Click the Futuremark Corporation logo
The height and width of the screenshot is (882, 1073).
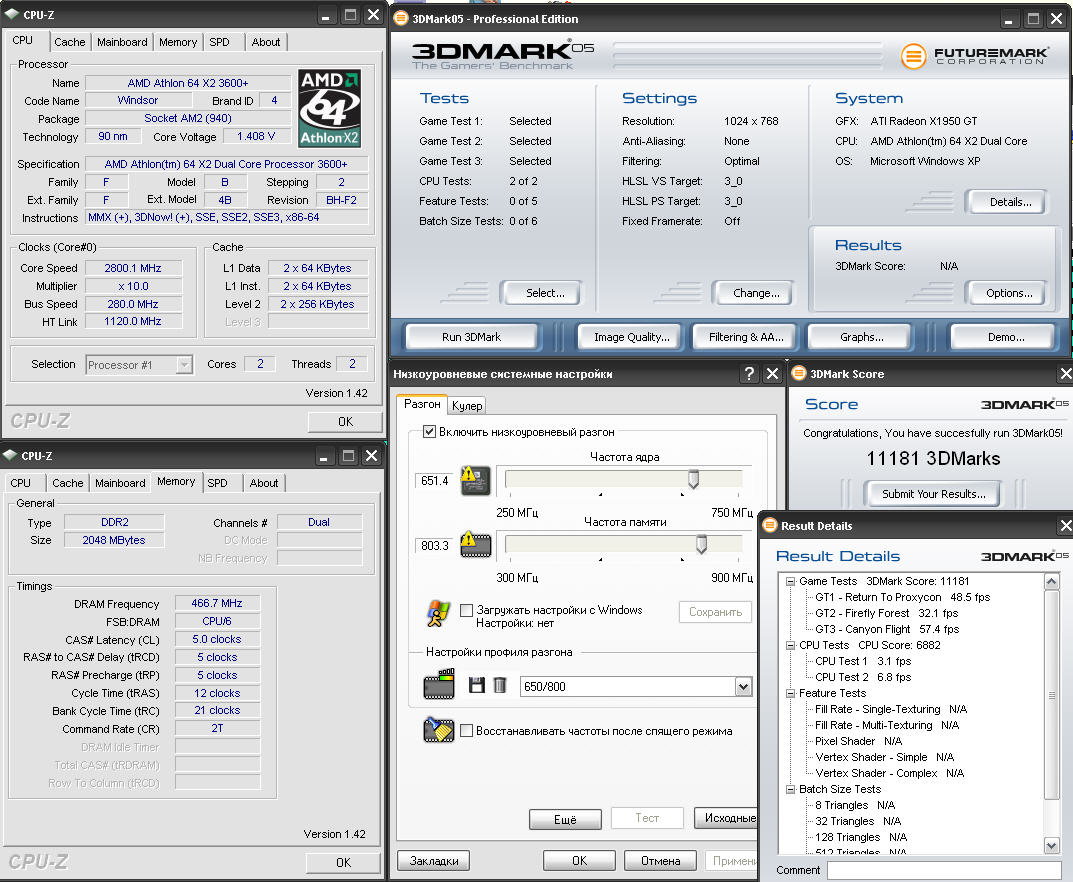[974, 55]
